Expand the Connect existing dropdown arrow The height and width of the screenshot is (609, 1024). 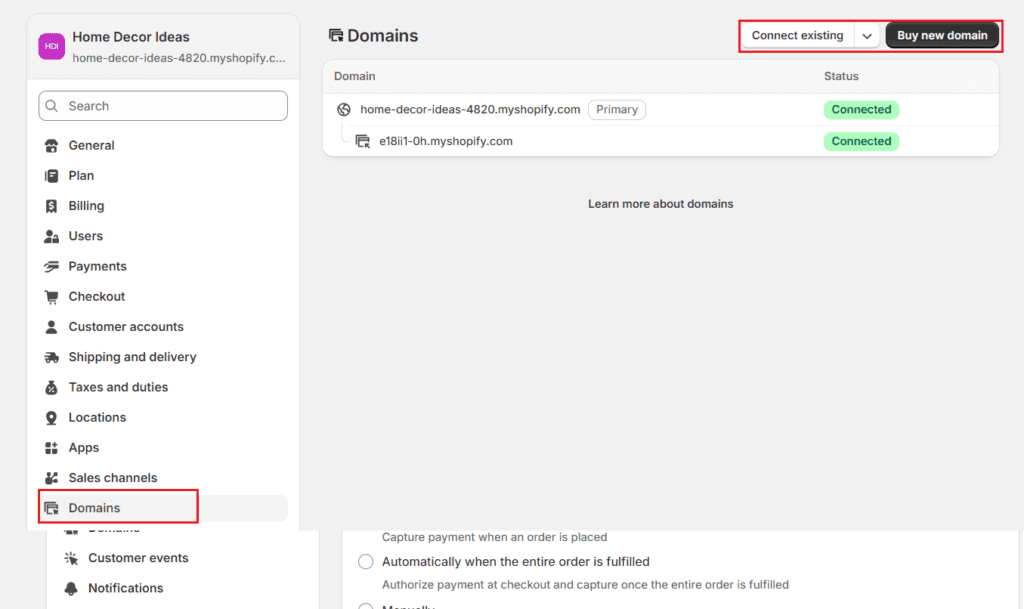click(867, 36)
